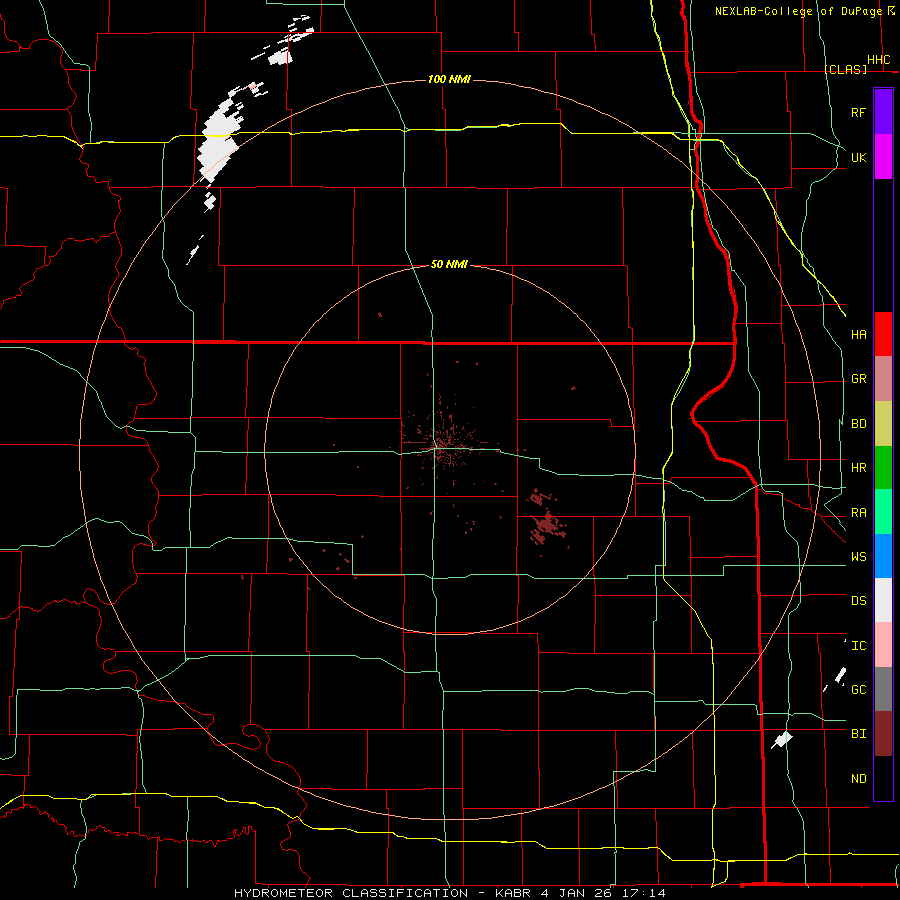Click the "UK" legend label
Screen dimensions: 900x900
coord(859,157)
